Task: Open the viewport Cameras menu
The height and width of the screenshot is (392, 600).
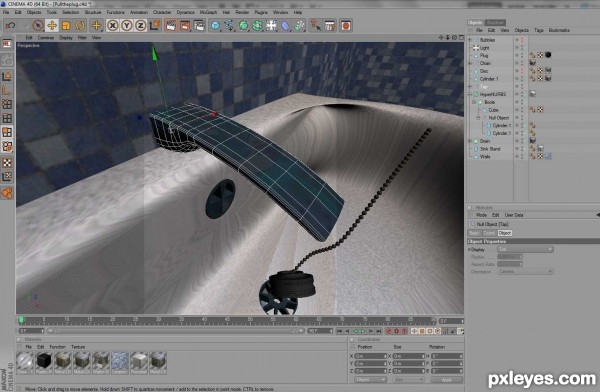Action: pyautogui.click(x=46, y=38)
